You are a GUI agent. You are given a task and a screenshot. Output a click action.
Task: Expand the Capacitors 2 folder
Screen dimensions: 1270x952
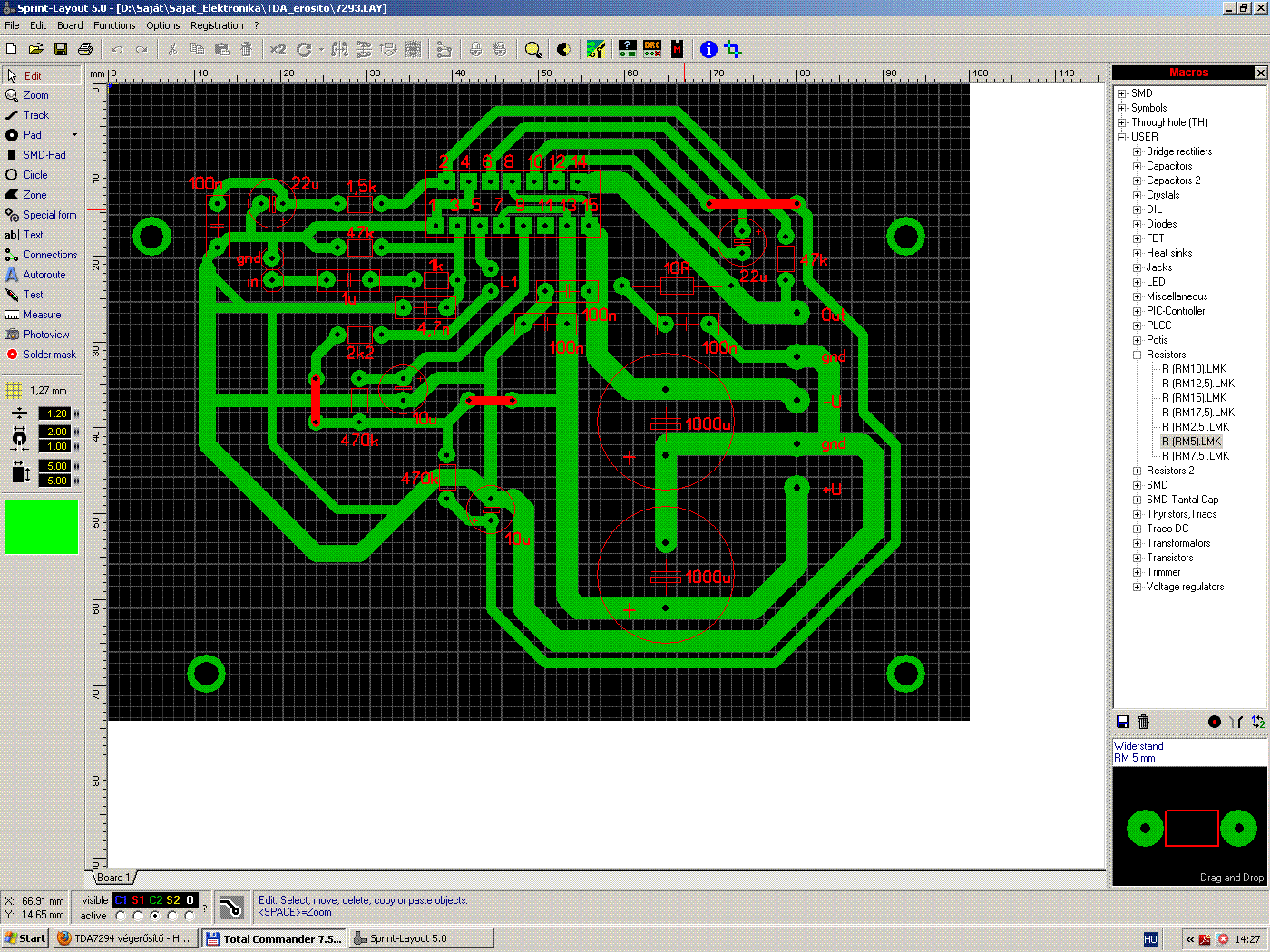[1137, 180]
